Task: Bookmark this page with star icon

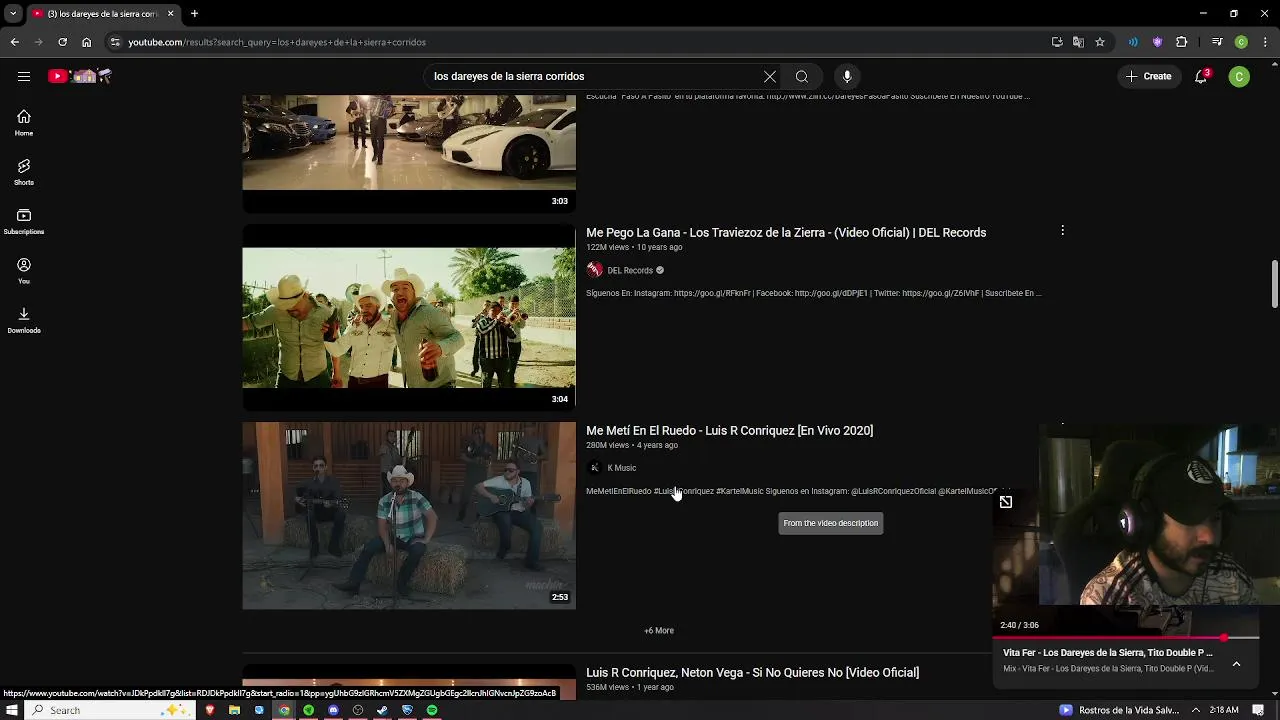Action: [1100, 42]
